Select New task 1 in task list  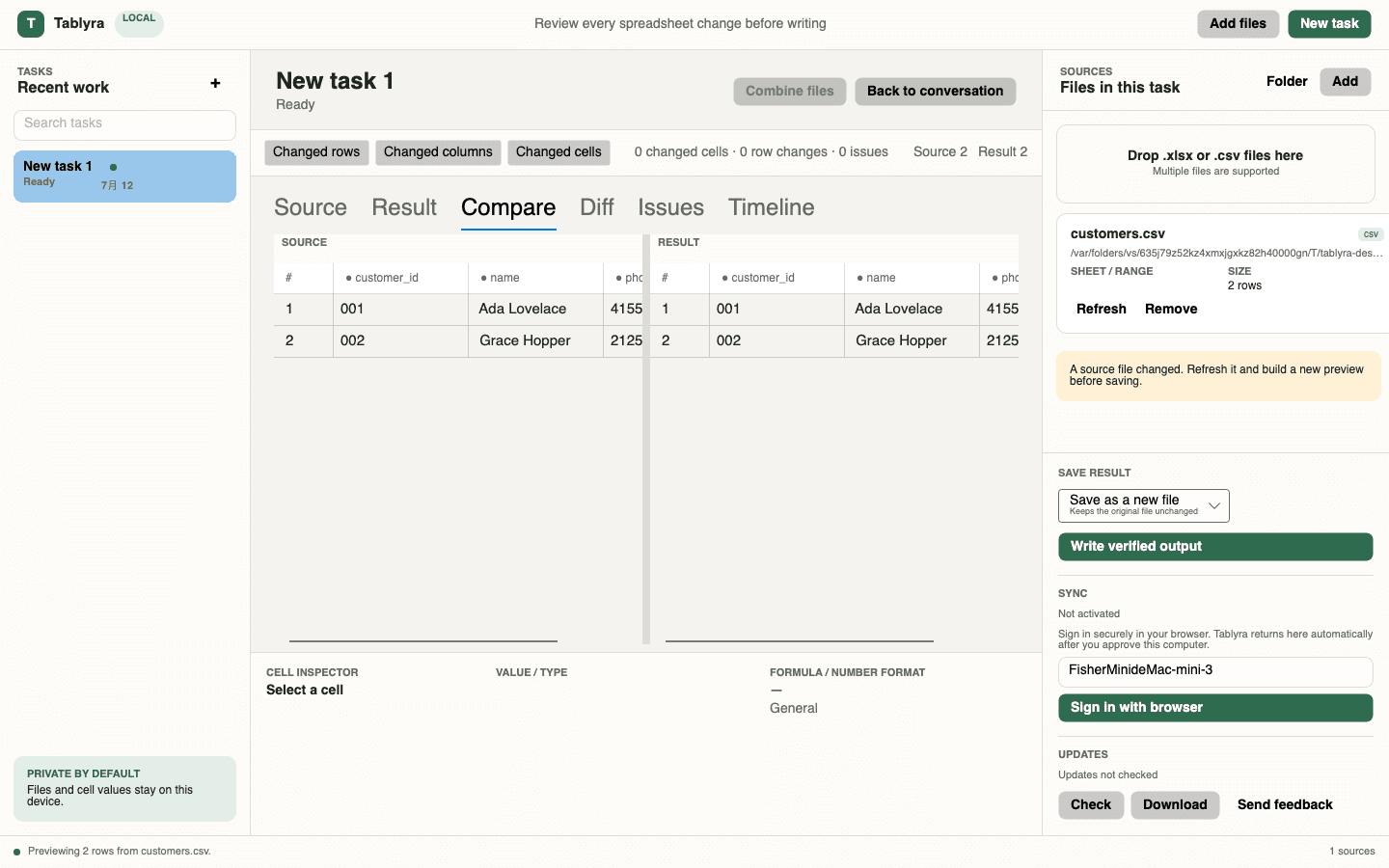[124, 176]
